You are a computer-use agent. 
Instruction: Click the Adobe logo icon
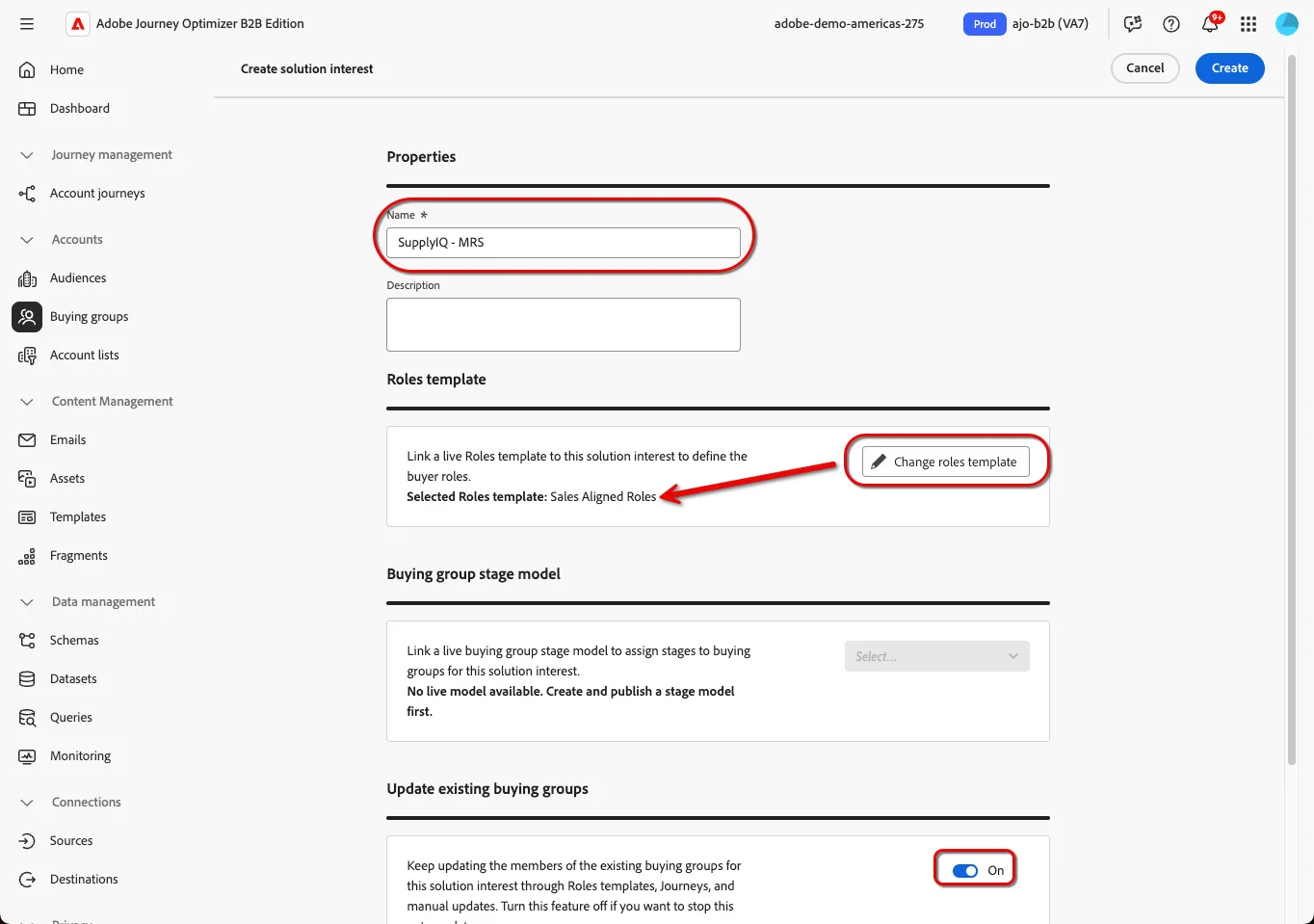(x=78, y=24)
